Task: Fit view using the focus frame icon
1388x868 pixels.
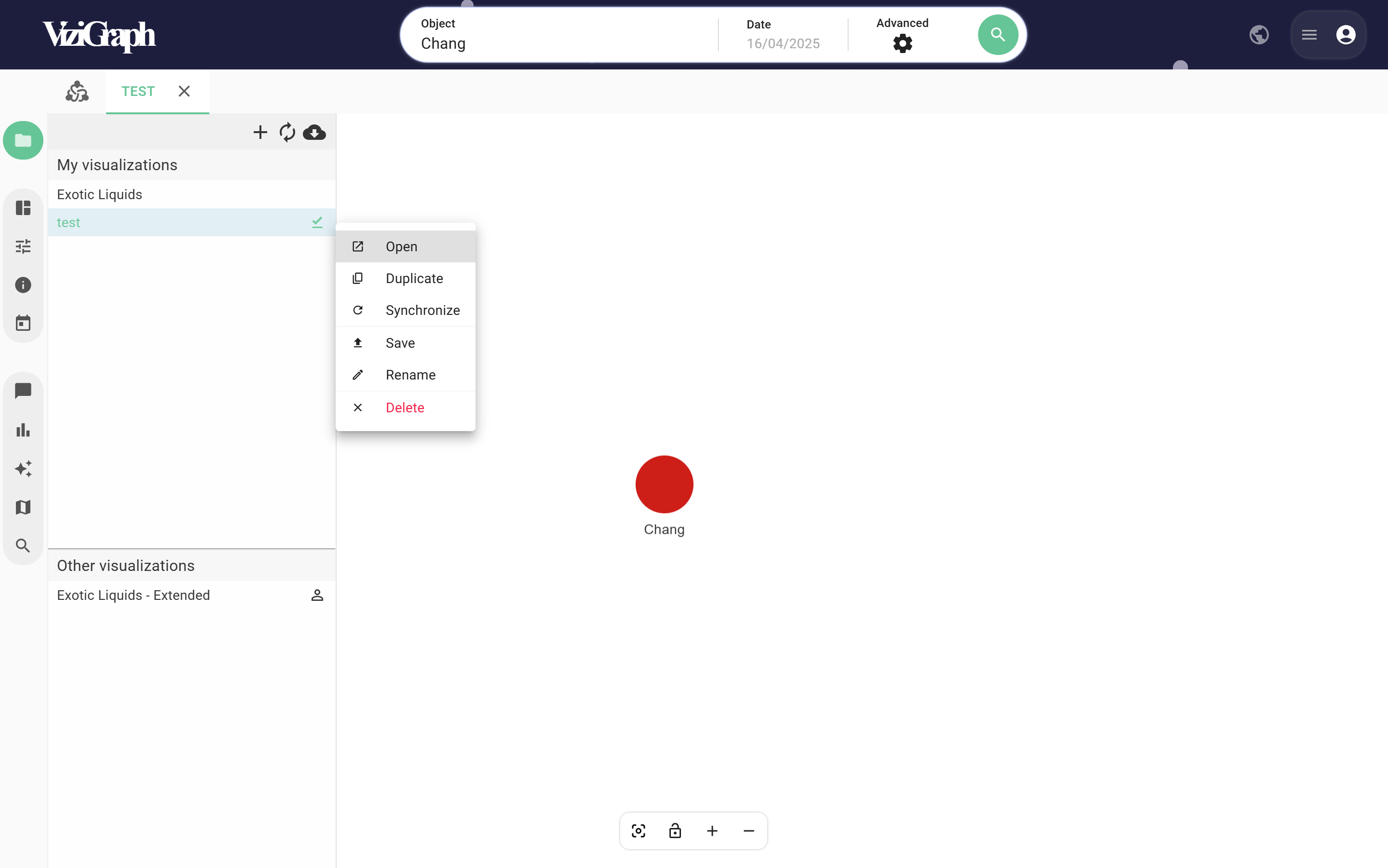Action: (x=639, y=831)
